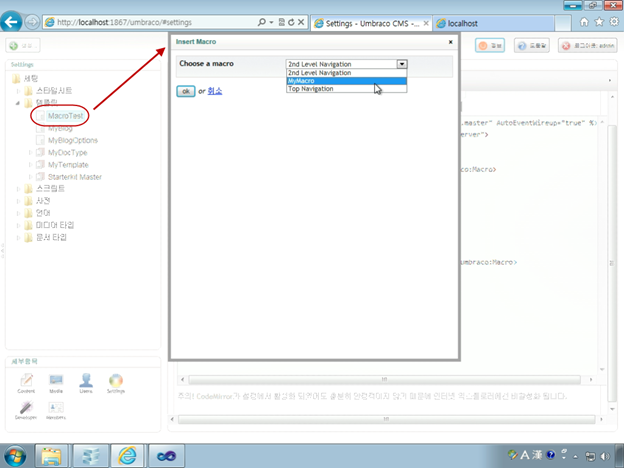Open the Users section icon
Screen dimensions: 624x468
click(x=86, y=383)
